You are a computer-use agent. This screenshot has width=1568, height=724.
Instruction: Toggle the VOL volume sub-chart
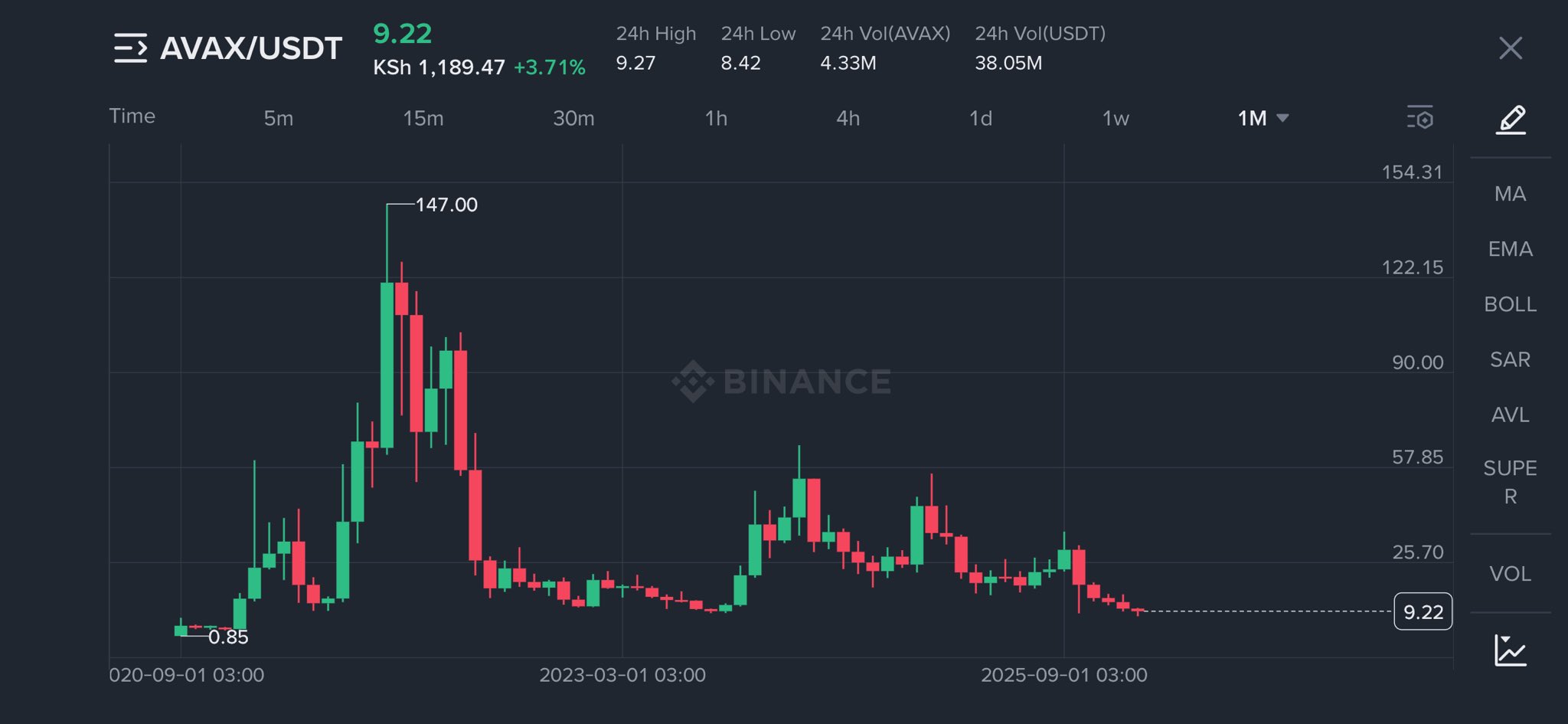tap(1510, 574)
